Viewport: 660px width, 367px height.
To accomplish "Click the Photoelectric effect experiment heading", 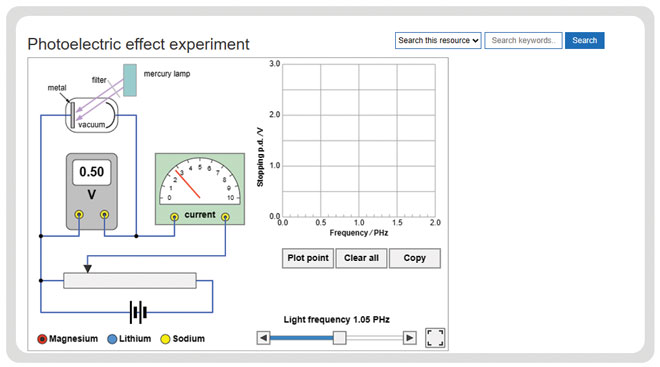I will tap(138, 44).
